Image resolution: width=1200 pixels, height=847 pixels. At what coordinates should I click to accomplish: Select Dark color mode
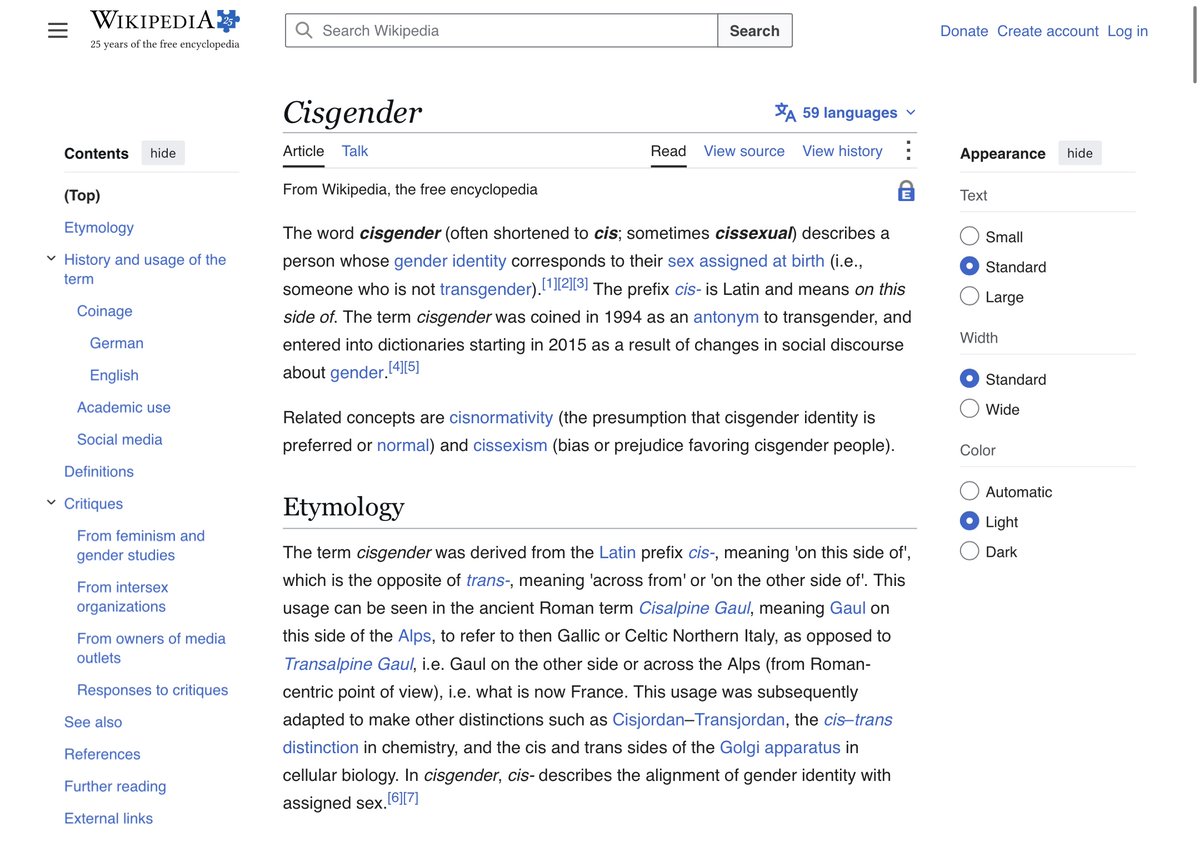click(969, 552)
